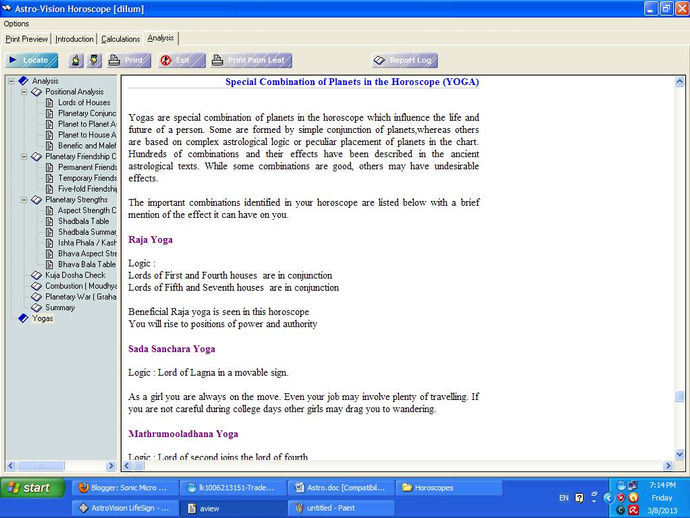This screenshot has height=518, width=690.
Task: Click the down arrow hand icon in toolbar
Action: (x=94, y=60)
